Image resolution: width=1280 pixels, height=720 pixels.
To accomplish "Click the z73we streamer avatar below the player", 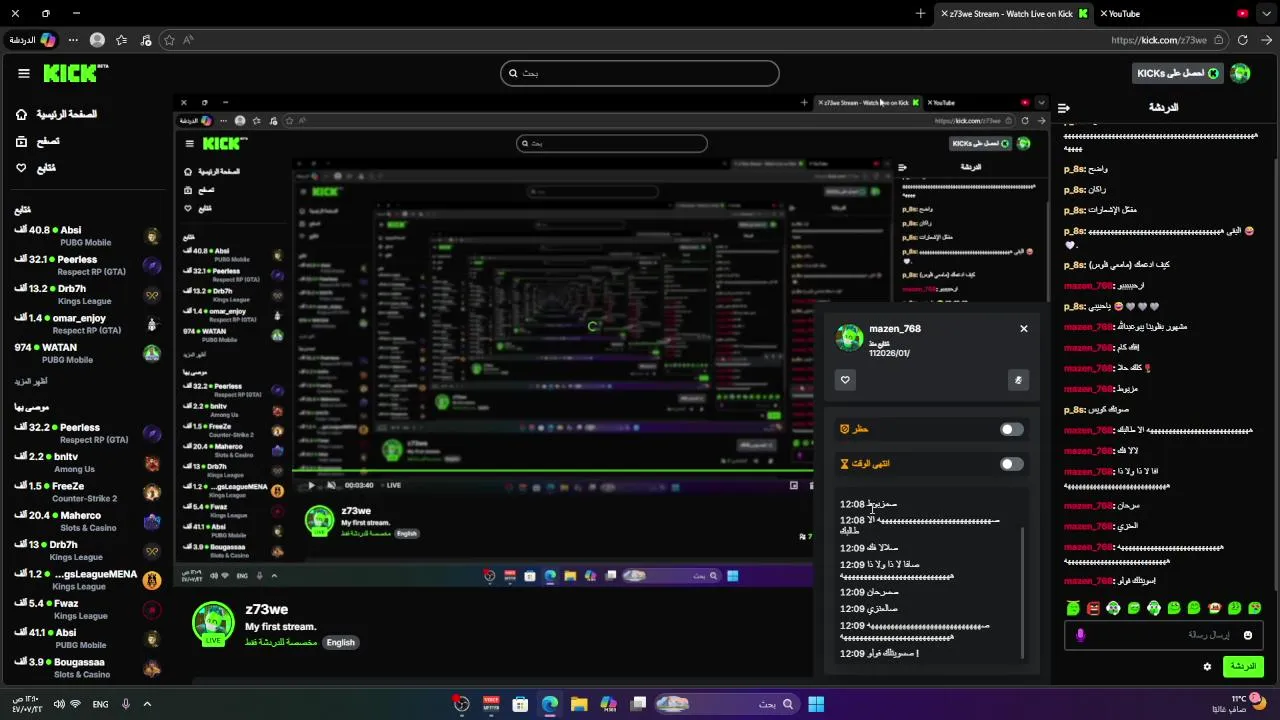I will click(213, 623).
